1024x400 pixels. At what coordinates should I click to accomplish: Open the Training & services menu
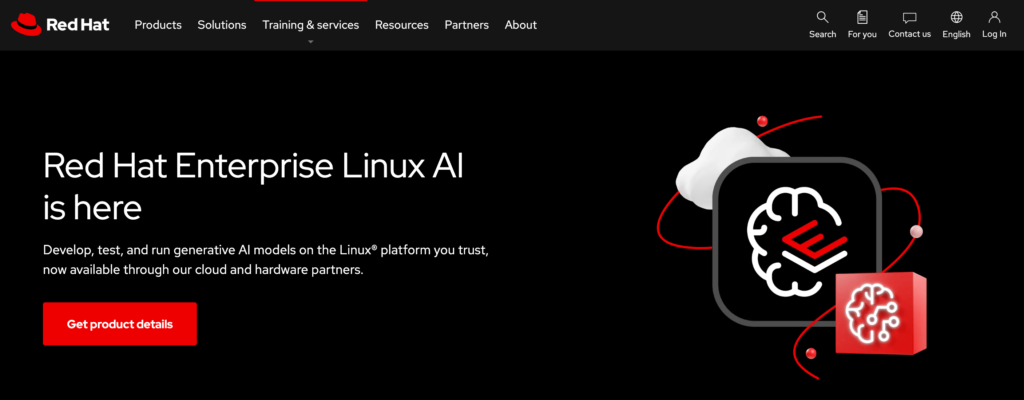[x=311, y=25]
